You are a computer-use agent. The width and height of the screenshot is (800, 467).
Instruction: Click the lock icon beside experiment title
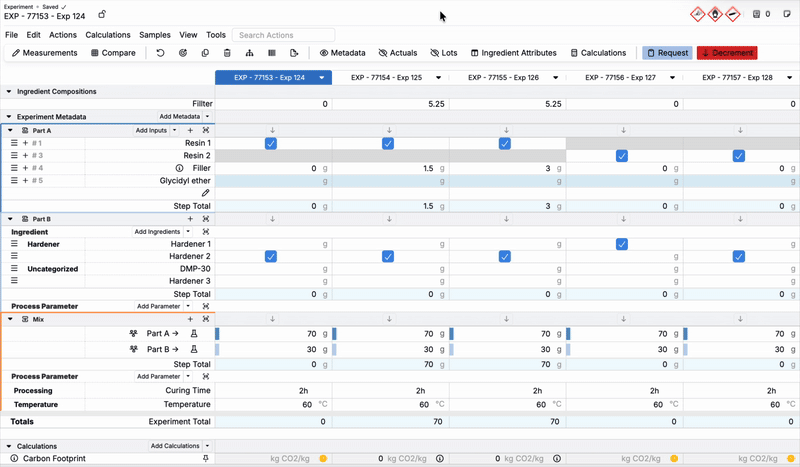[102, 15]
